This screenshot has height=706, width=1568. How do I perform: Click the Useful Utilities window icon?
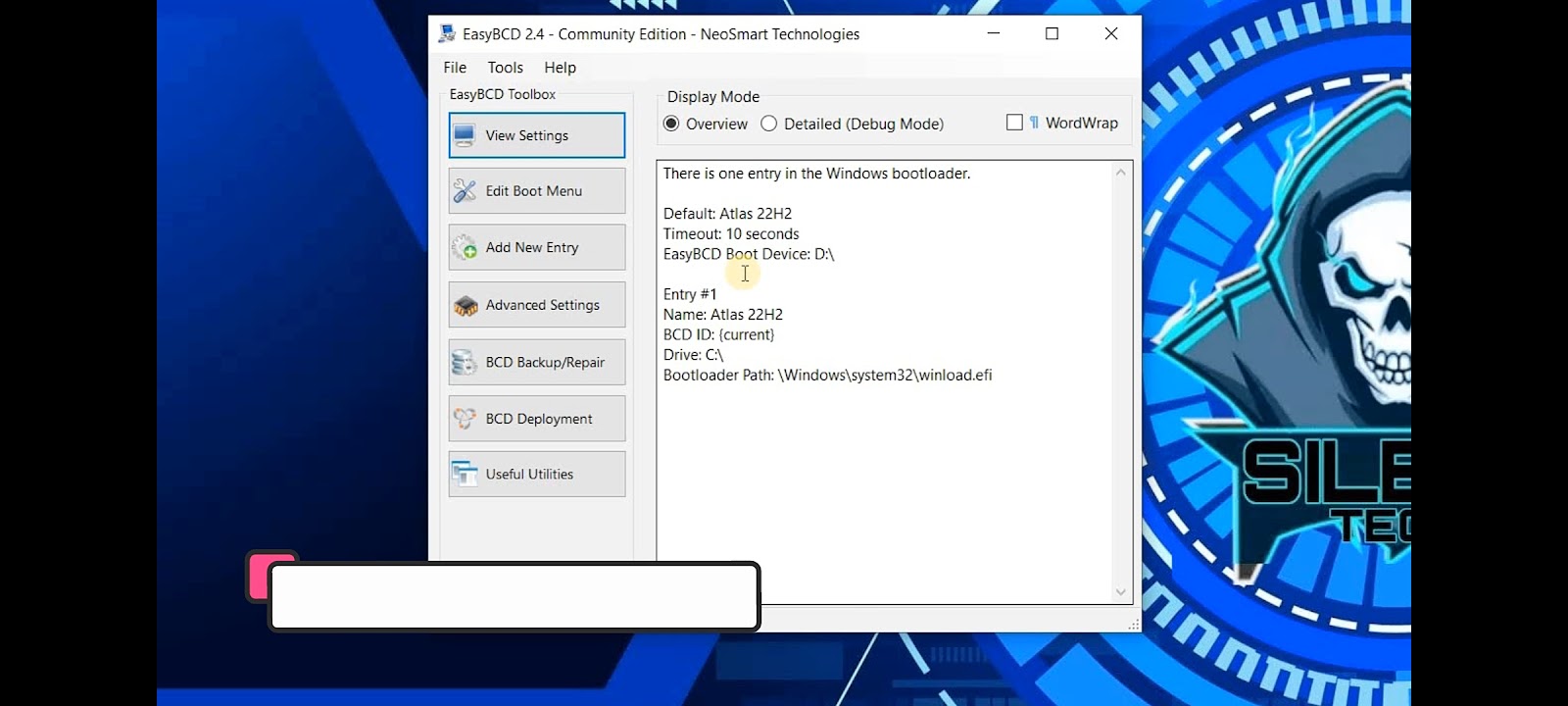coord(465,475)
